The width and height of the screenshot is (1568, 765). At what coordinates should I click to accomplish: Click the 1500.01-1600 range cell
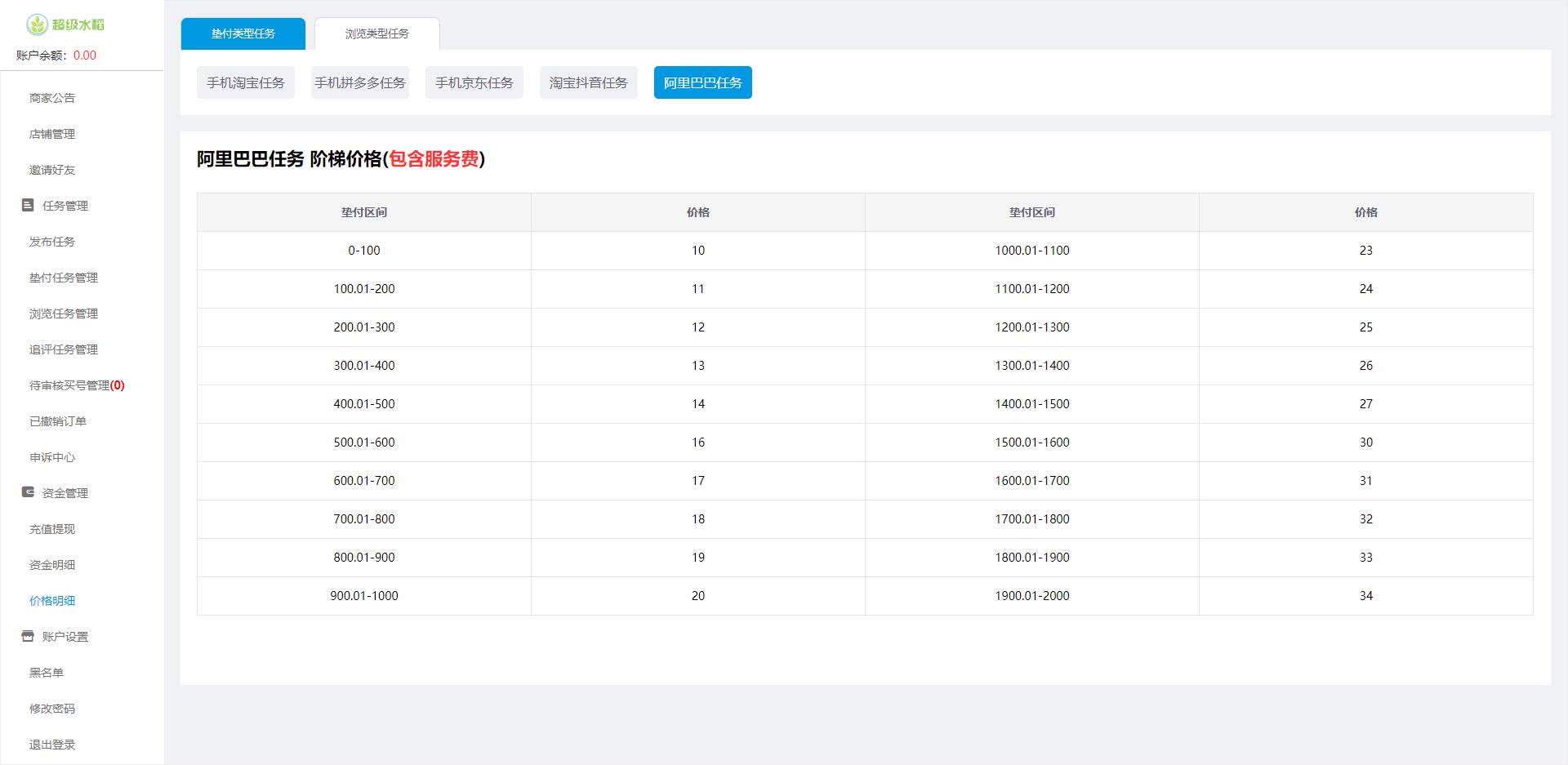click(1032, 443)
